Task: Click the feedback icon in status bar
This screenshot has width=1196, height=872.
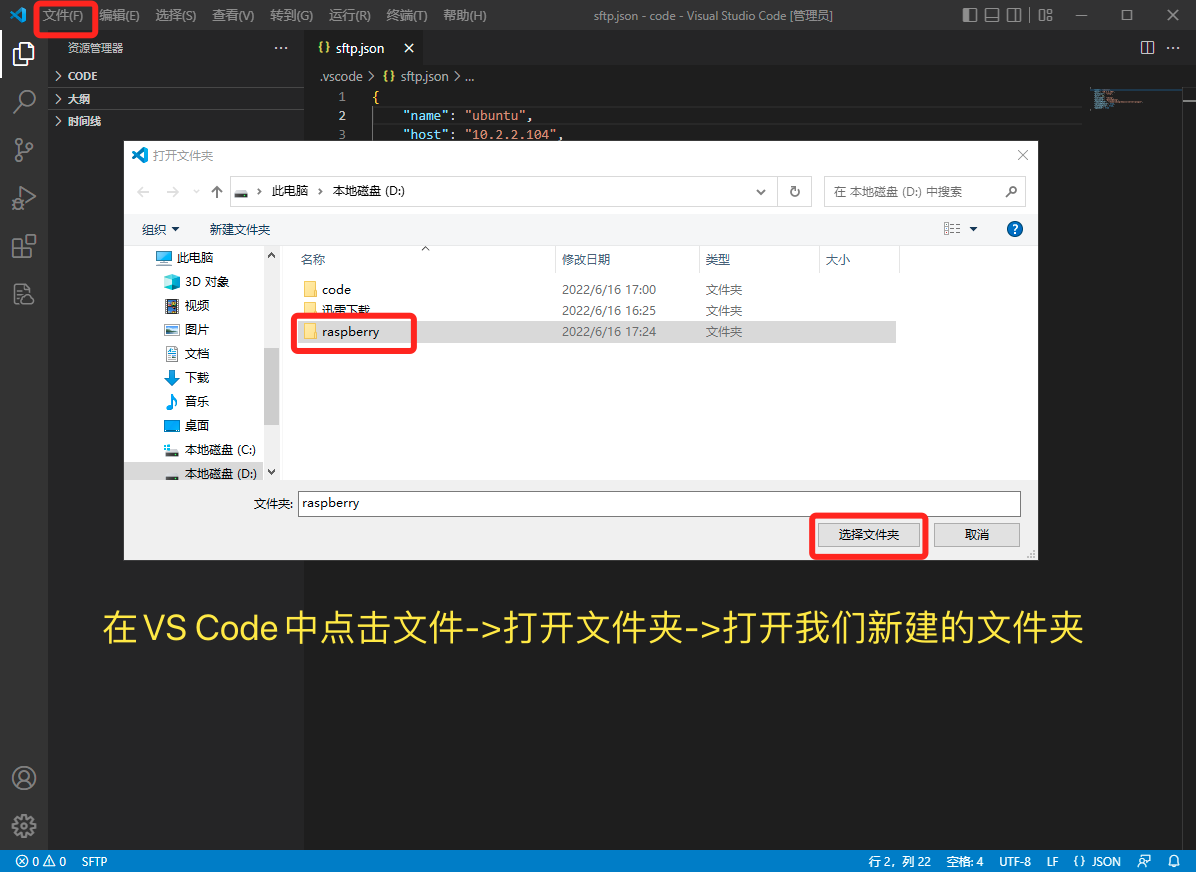Action: (x=1144, y=861)
